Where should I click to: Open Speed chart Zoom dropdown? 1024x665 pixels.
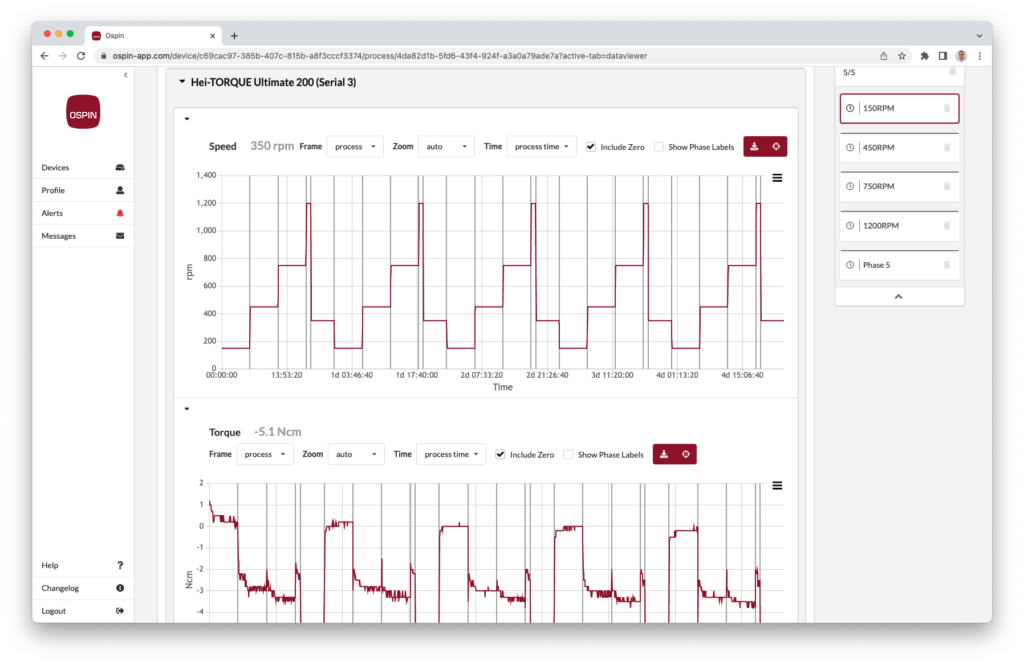point(446,146)
